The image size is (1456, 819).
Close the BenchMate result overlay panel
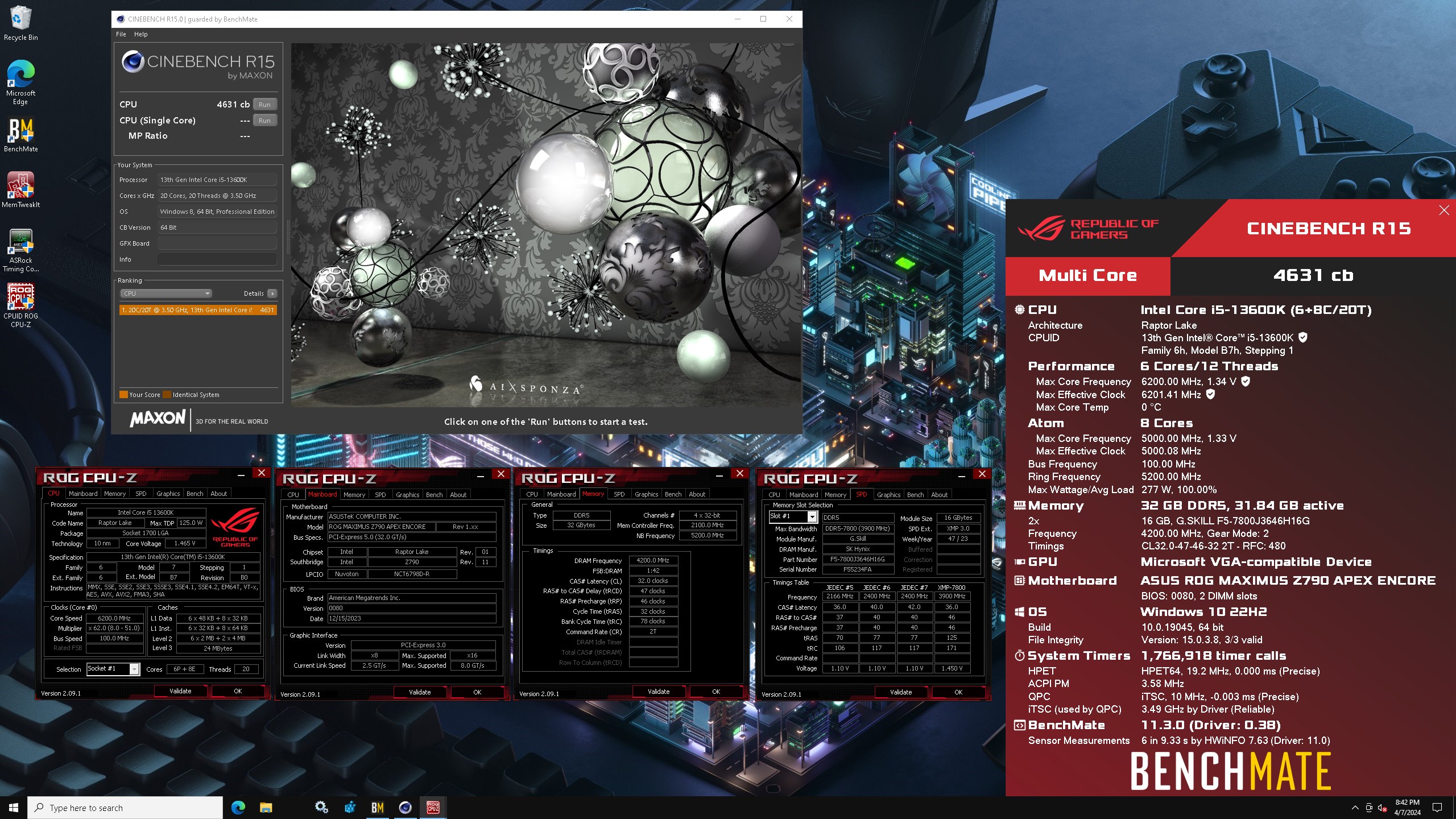[x=1444, y=210]
